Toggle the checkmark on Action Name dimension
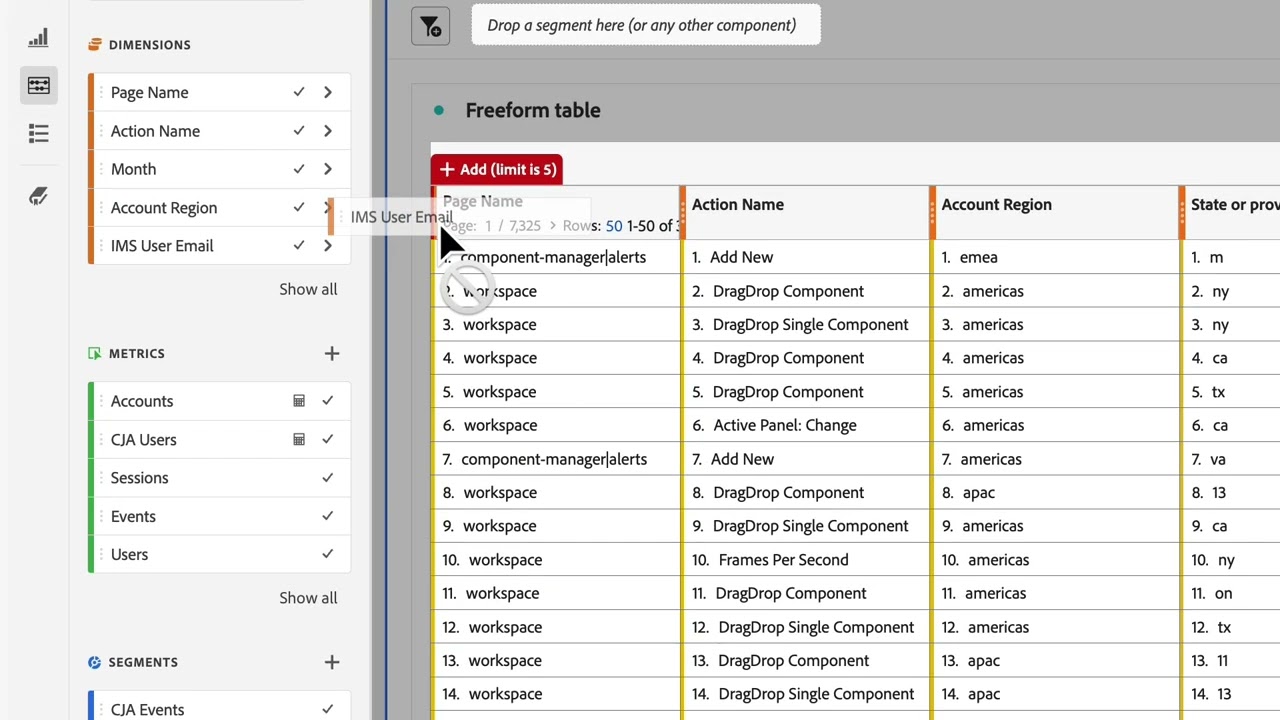The height and width of the screenshot is (720, 1280). click(298, 131)
